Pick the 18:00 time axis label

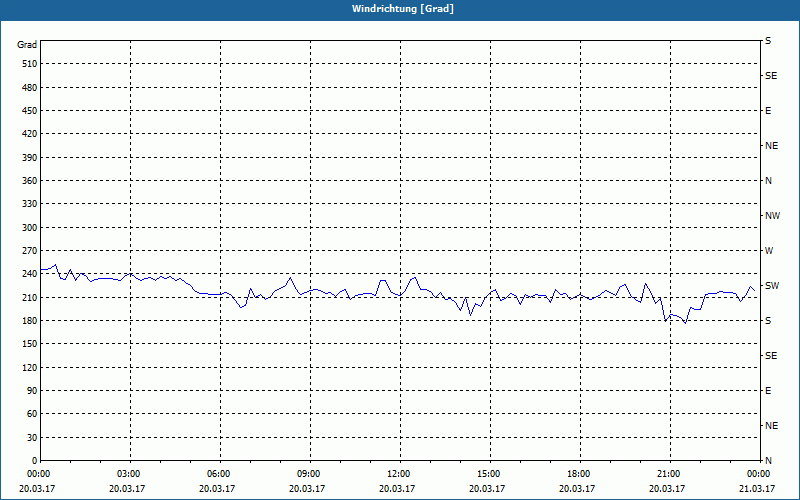click(580, 474)
